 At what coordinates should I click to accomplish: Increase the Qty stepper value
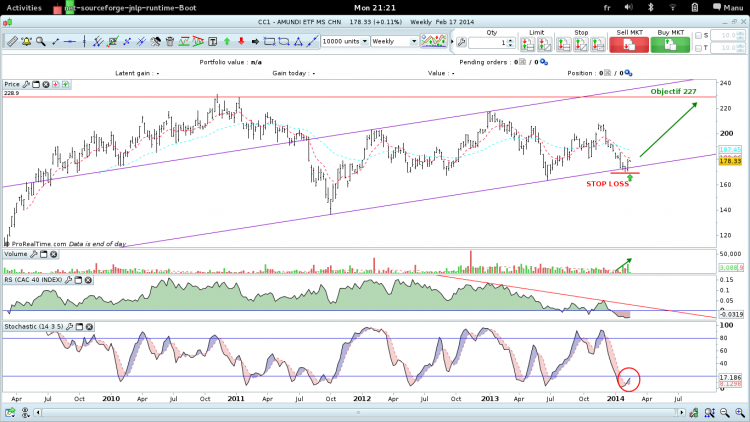click(x=510, y=40)
